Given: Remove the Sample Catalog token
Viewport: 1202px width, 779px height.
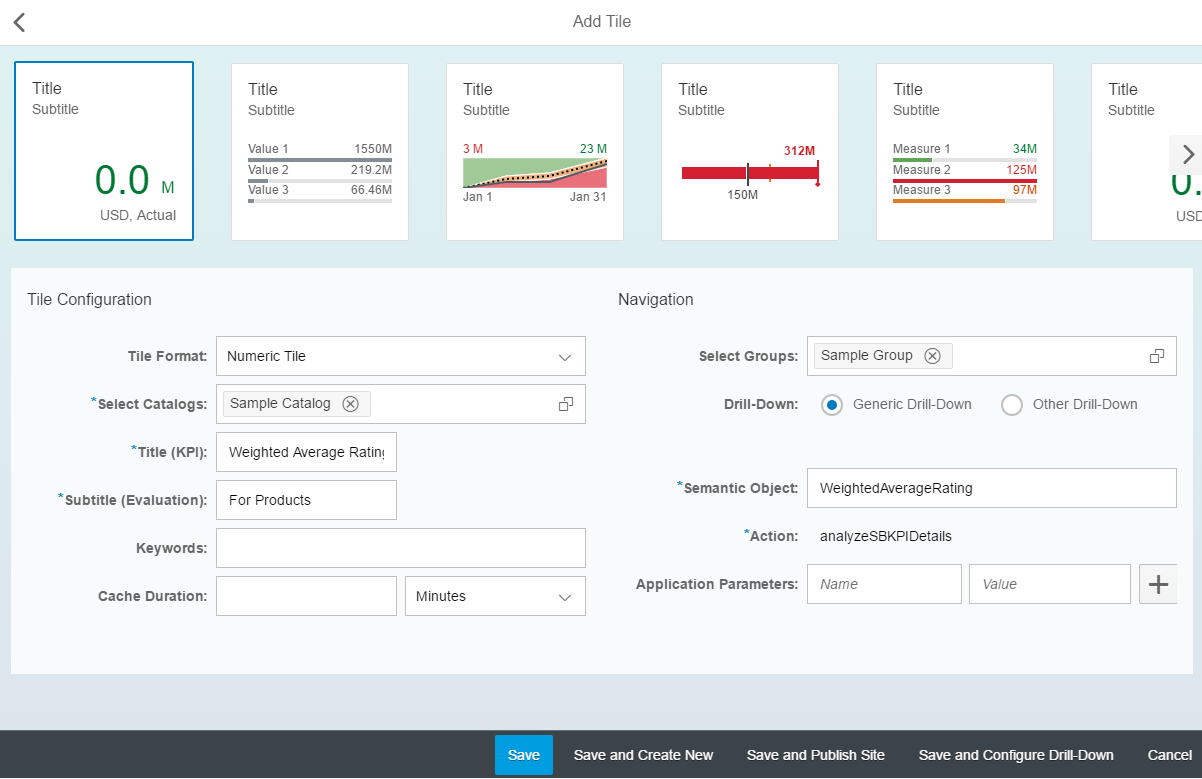Looking at the screenshot, I should pos(350,404).
